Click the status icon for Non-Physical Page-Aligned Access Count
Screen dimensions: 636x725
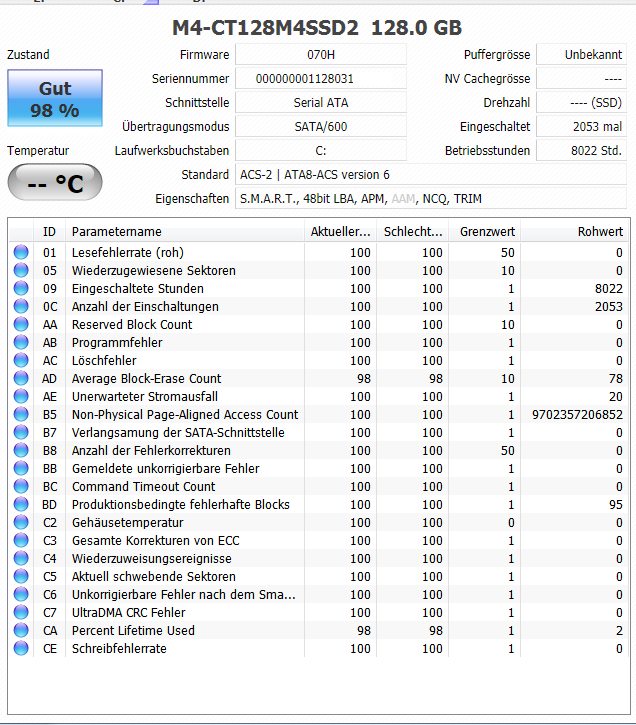(21, 414)
